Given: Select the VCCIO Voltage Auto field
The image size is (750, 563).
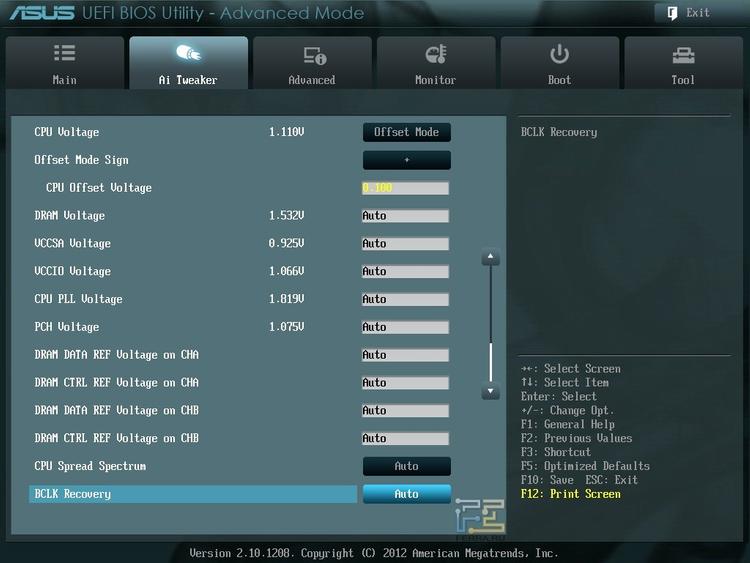Looking at the screenshot, I should point(405,271).
